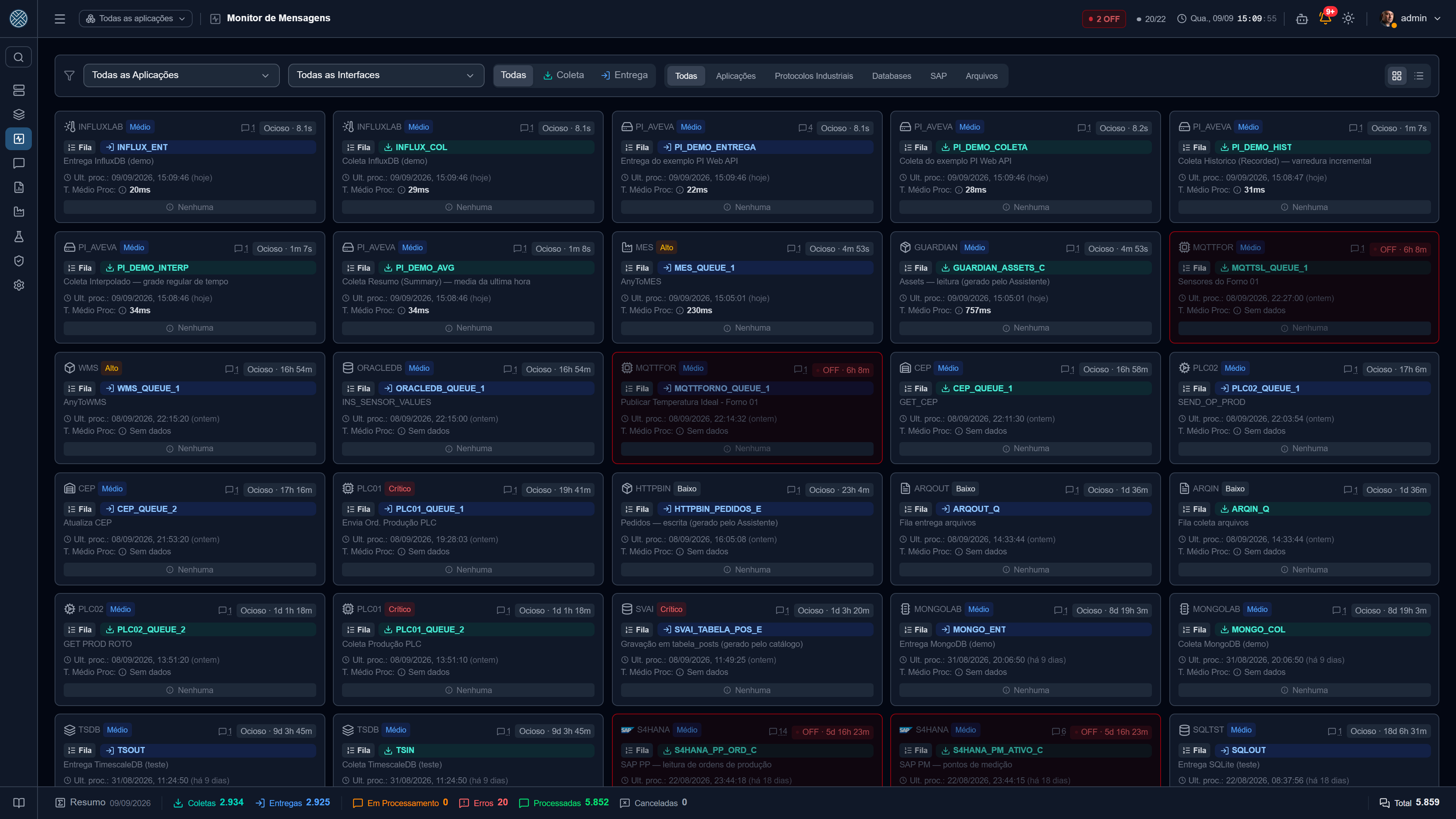The width and height of the screenshot is (1456, 819).
Task: Filter by Coleta direction
Action: 563,75
